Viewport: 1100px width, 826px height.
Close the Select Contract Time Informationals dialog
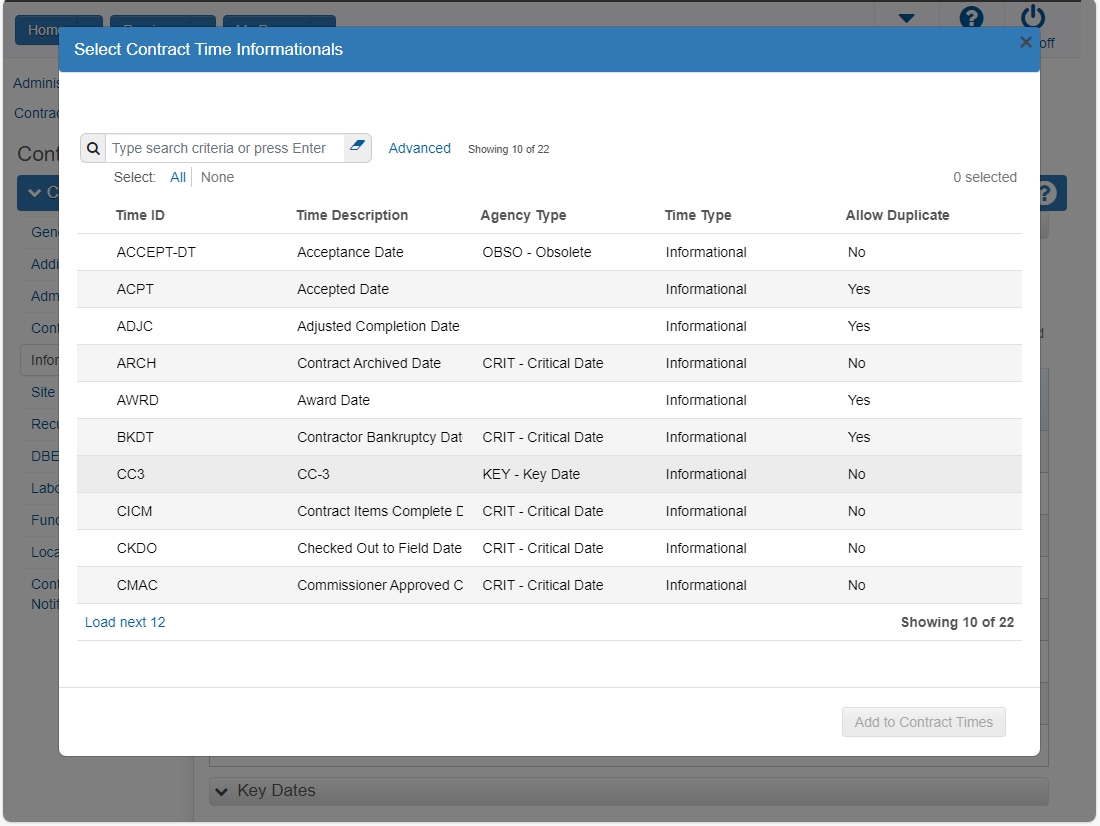tap(1026, 42)
